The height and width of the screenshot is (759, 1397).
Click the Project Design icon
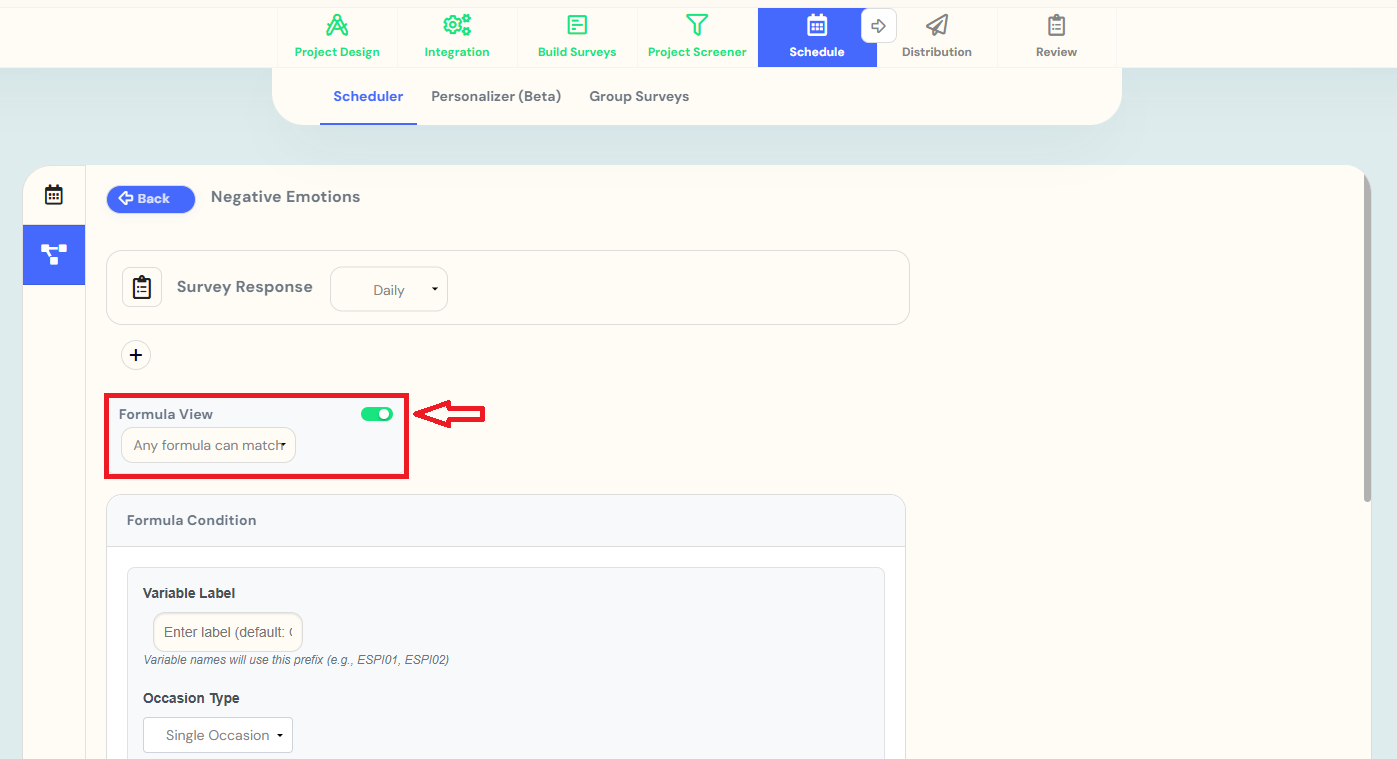tap(337, 26)
